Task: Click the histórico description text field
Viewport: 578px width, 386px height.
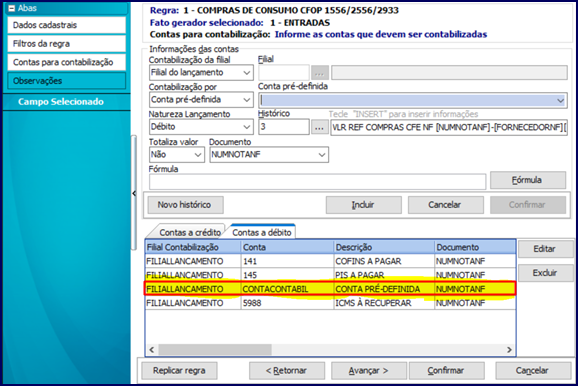Action: click(449, 128)
